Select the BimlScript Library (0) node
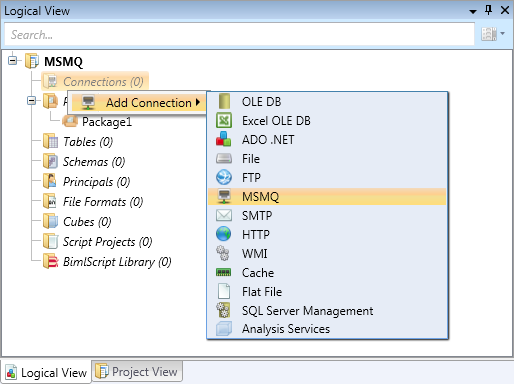Image resolution: width=514 pixels, height=384 pixels. (x=117, y=262)
